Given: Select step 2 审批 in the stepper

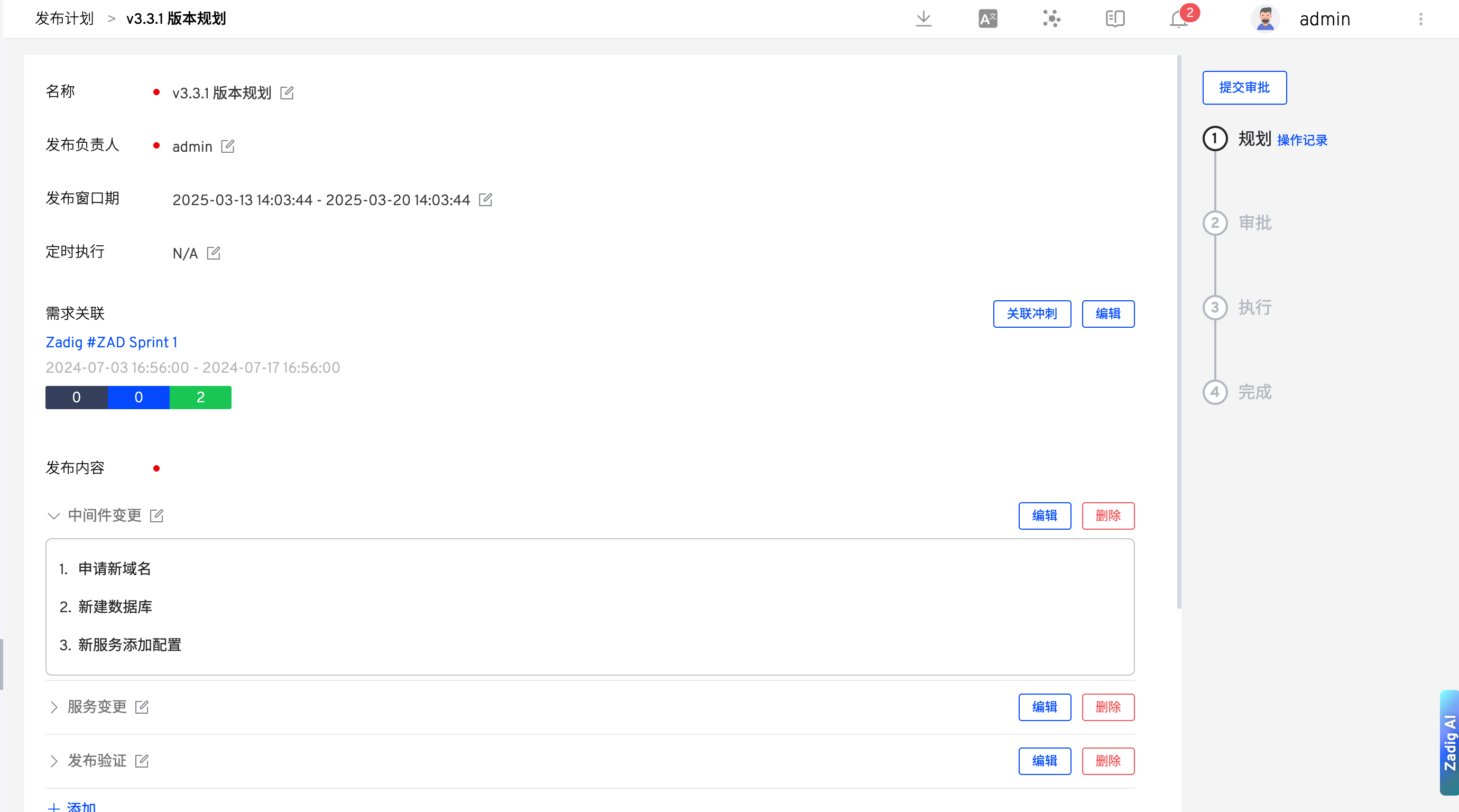Looking at the screenshot, I should click(1215, 223).
